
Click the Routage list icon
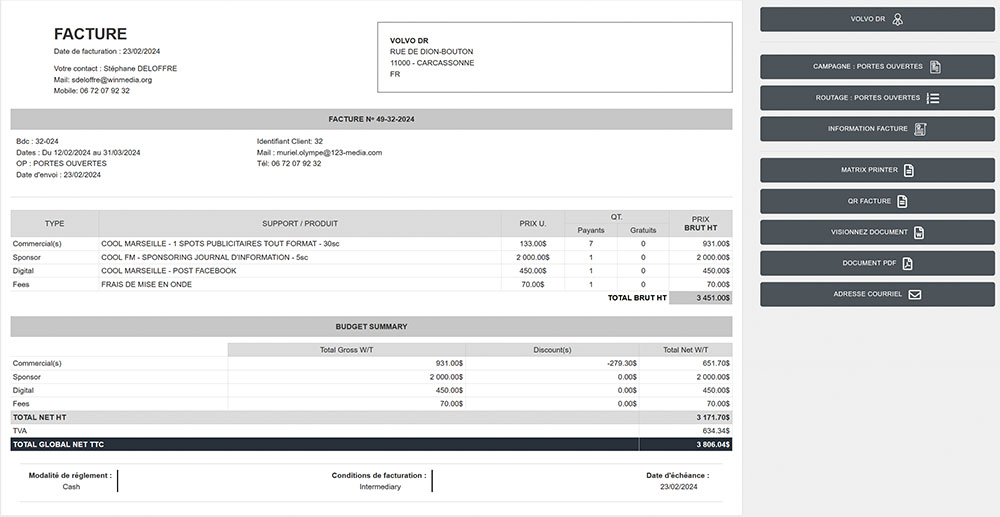(932, 98)
